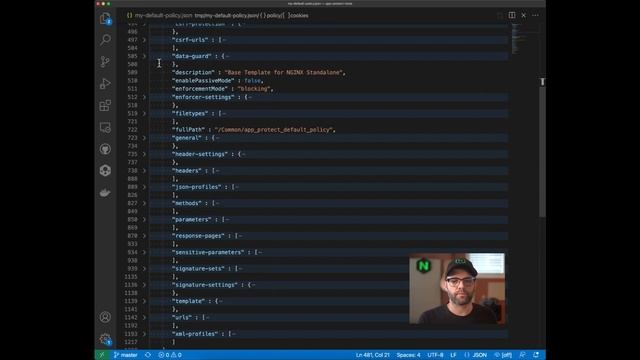640x360 pixels.
Task: Expand the folded "methods" array
Action: tap(144, 203)
